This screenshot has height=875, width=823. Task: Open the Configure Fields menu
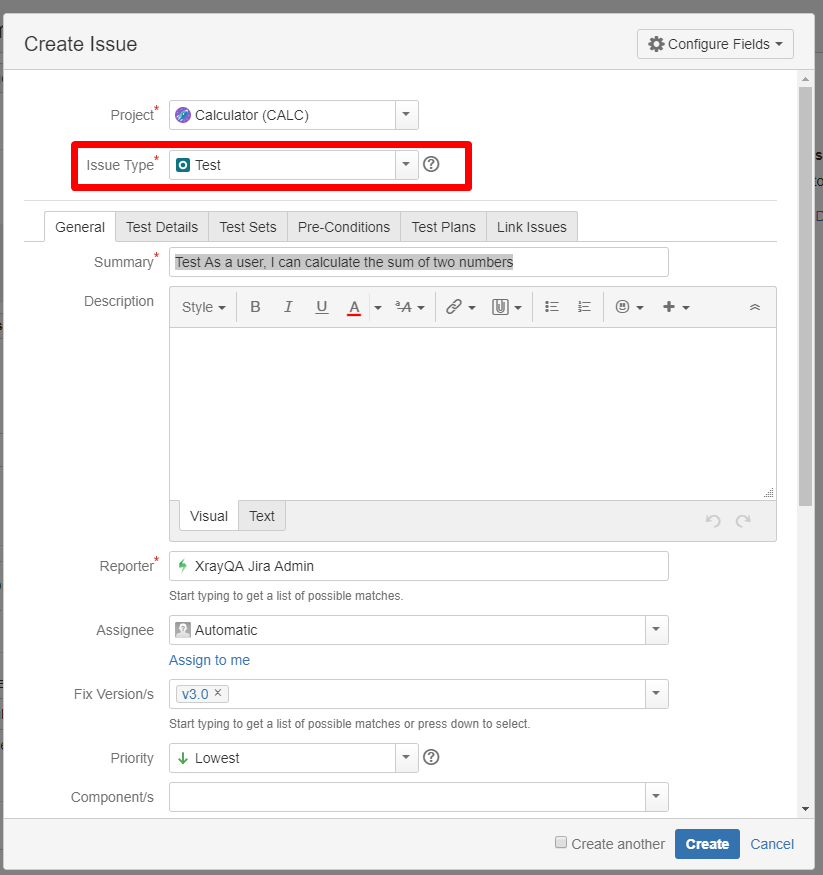pos(715,44)
